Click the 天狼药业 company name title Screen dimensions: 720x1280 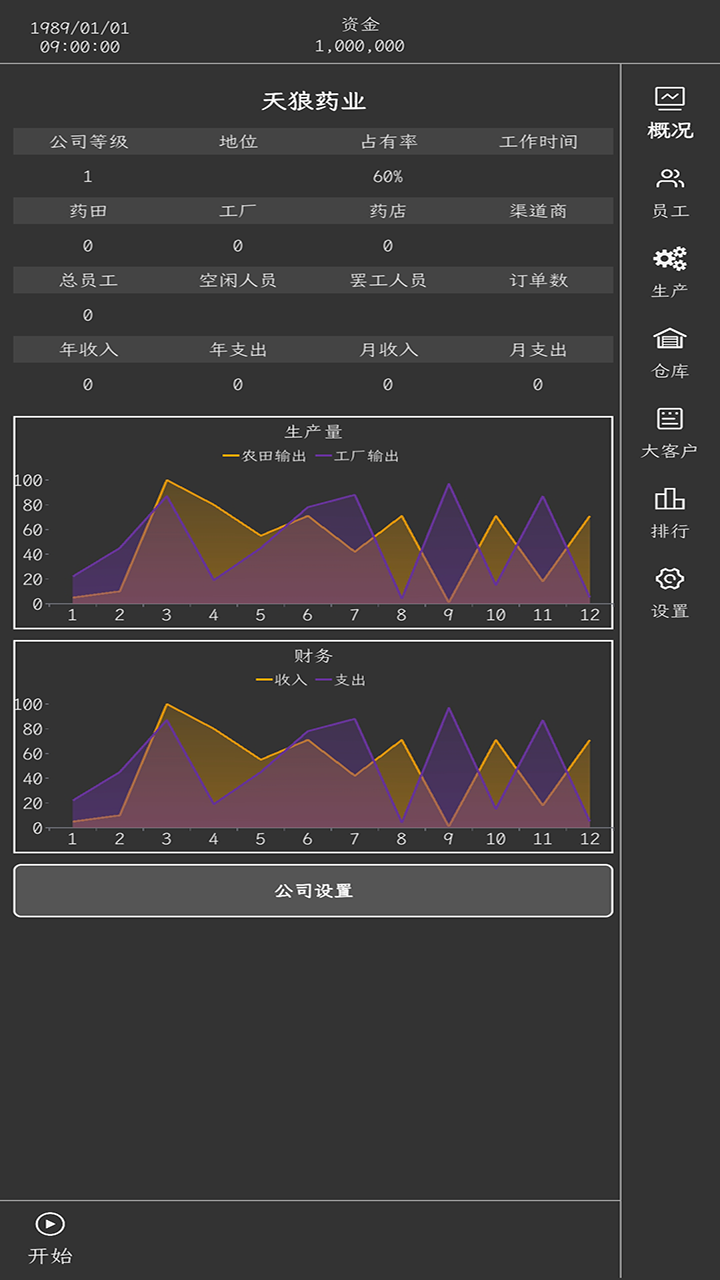pos(313,101)
